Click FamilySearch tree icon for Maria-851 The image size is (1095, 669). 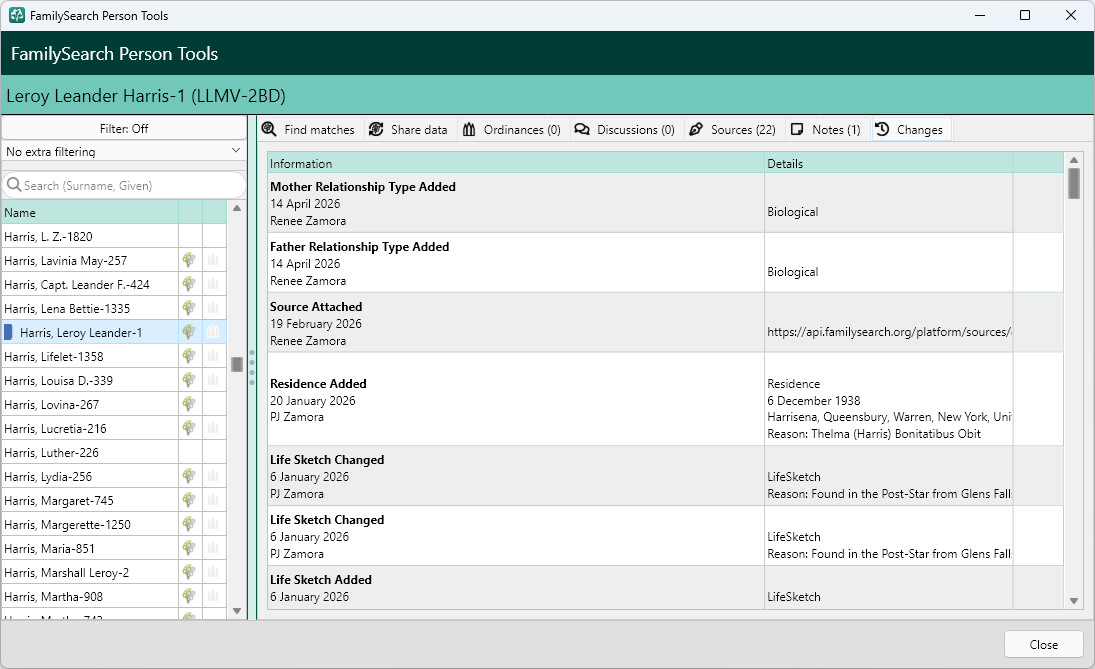[x=189, y=548]
